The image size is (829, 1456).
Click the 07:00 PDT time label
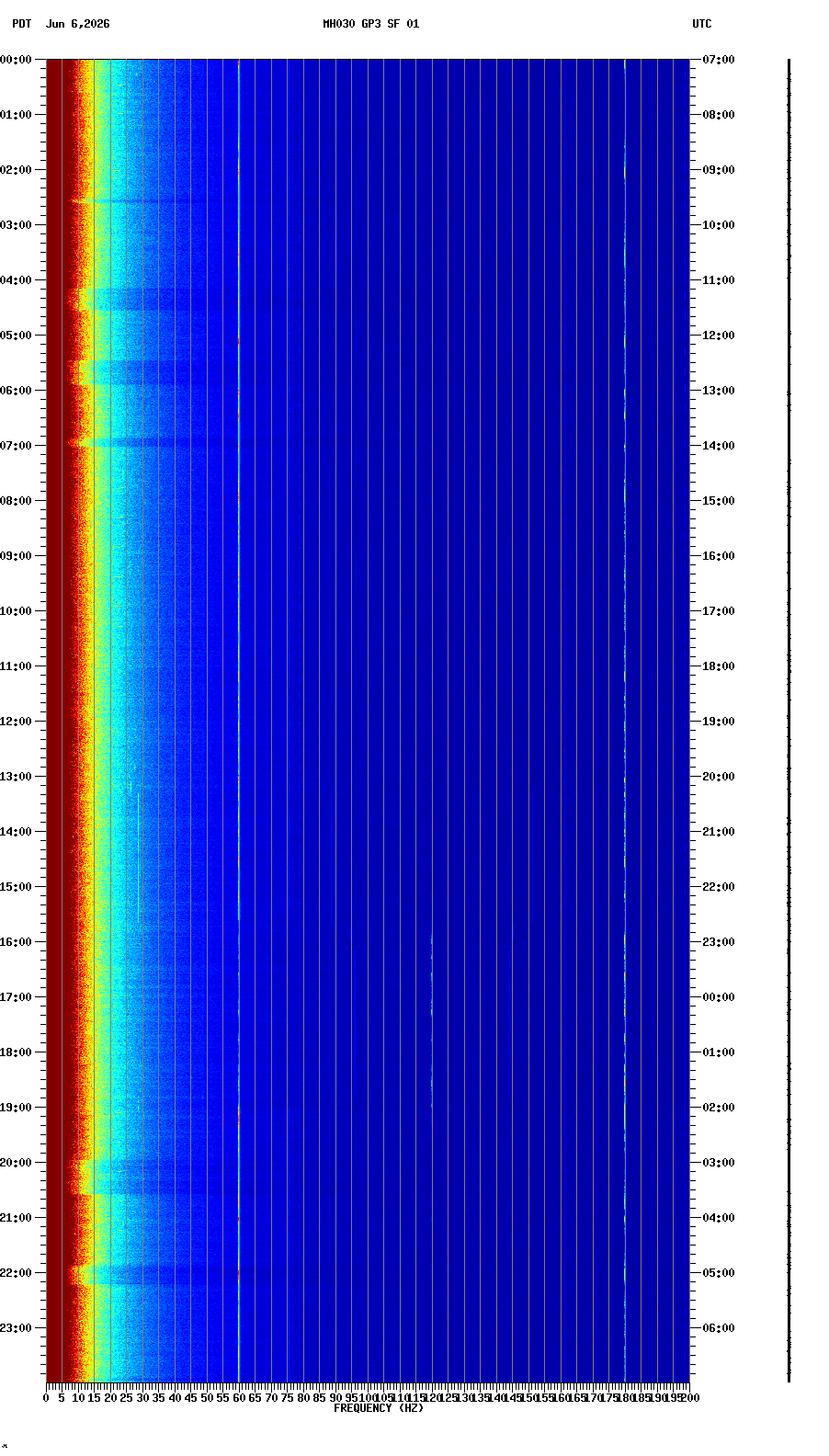(16, 446)
